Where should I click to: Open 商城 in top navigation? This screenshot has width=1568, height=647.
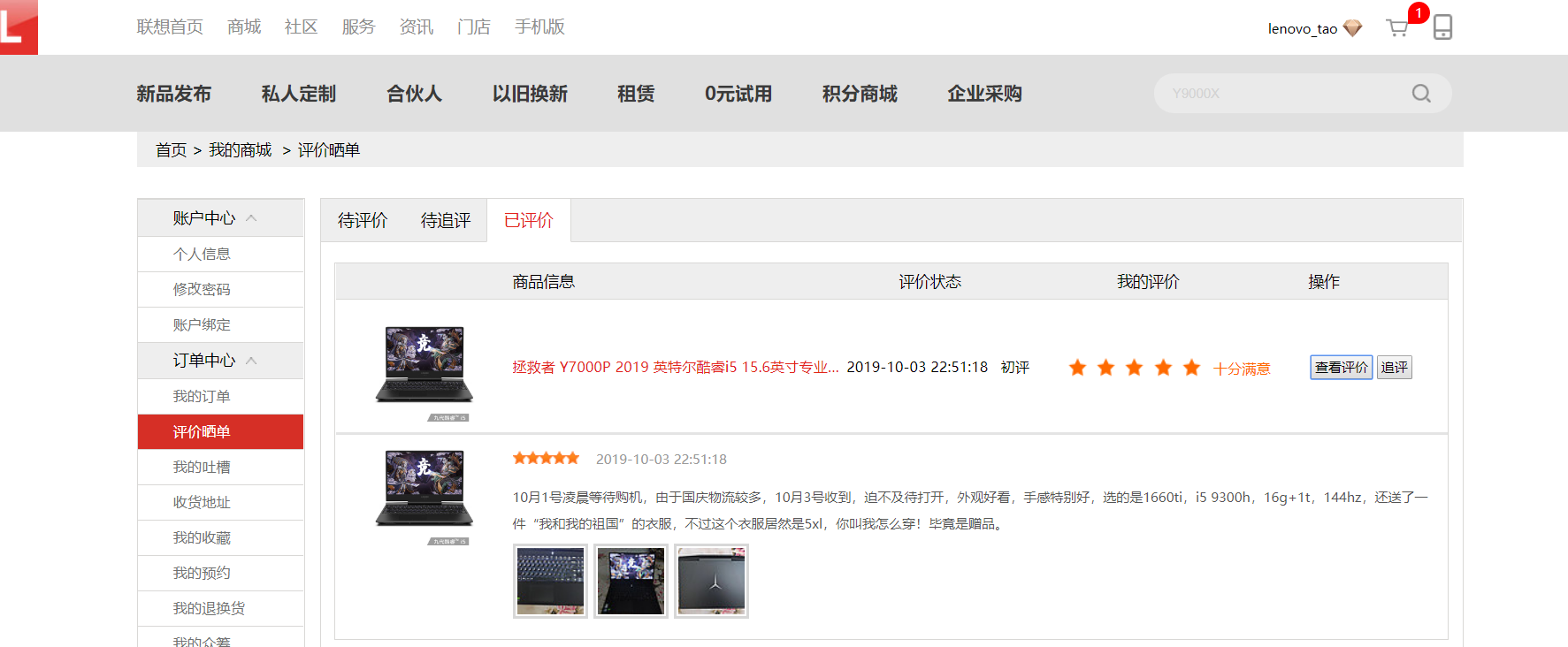tap(244, 27)
